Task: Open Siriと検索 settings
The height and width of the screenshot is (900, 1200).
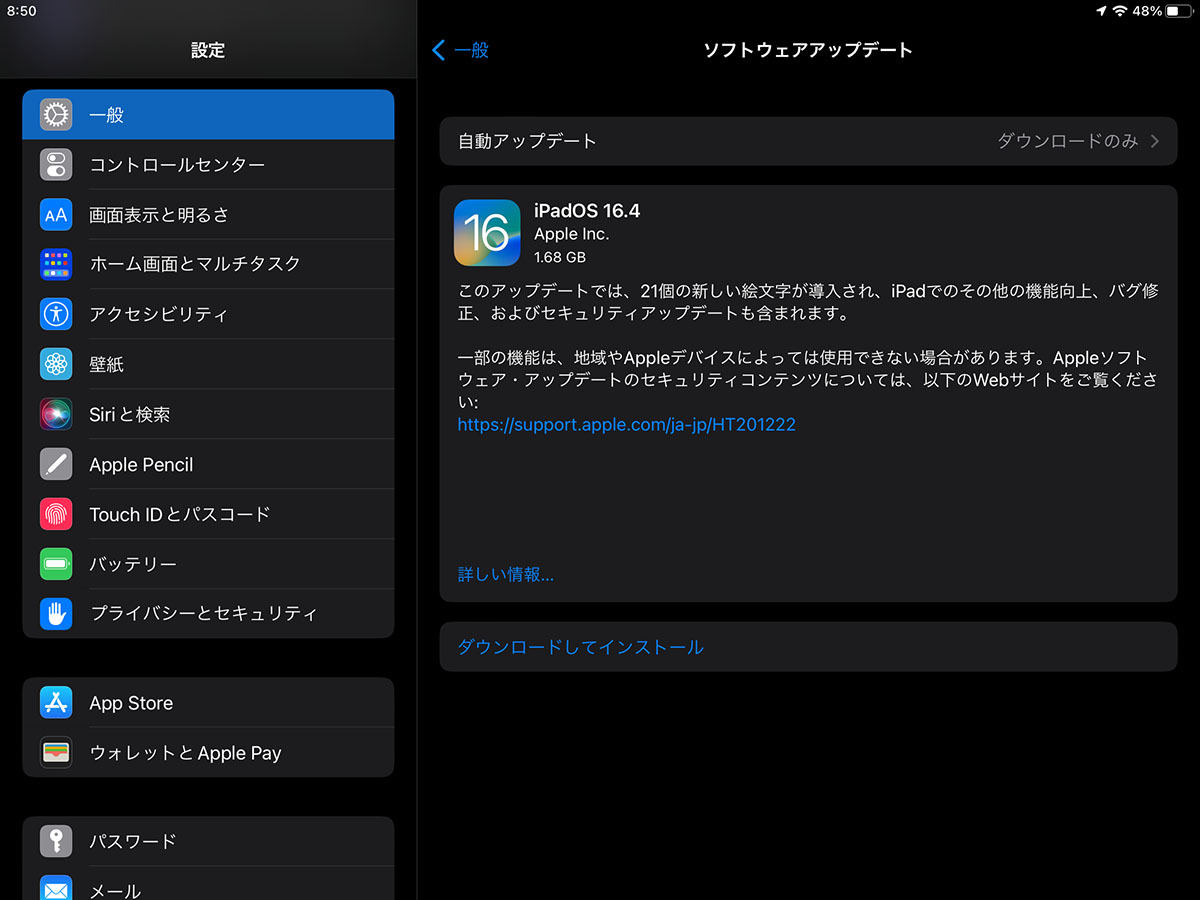Action: 208,414
